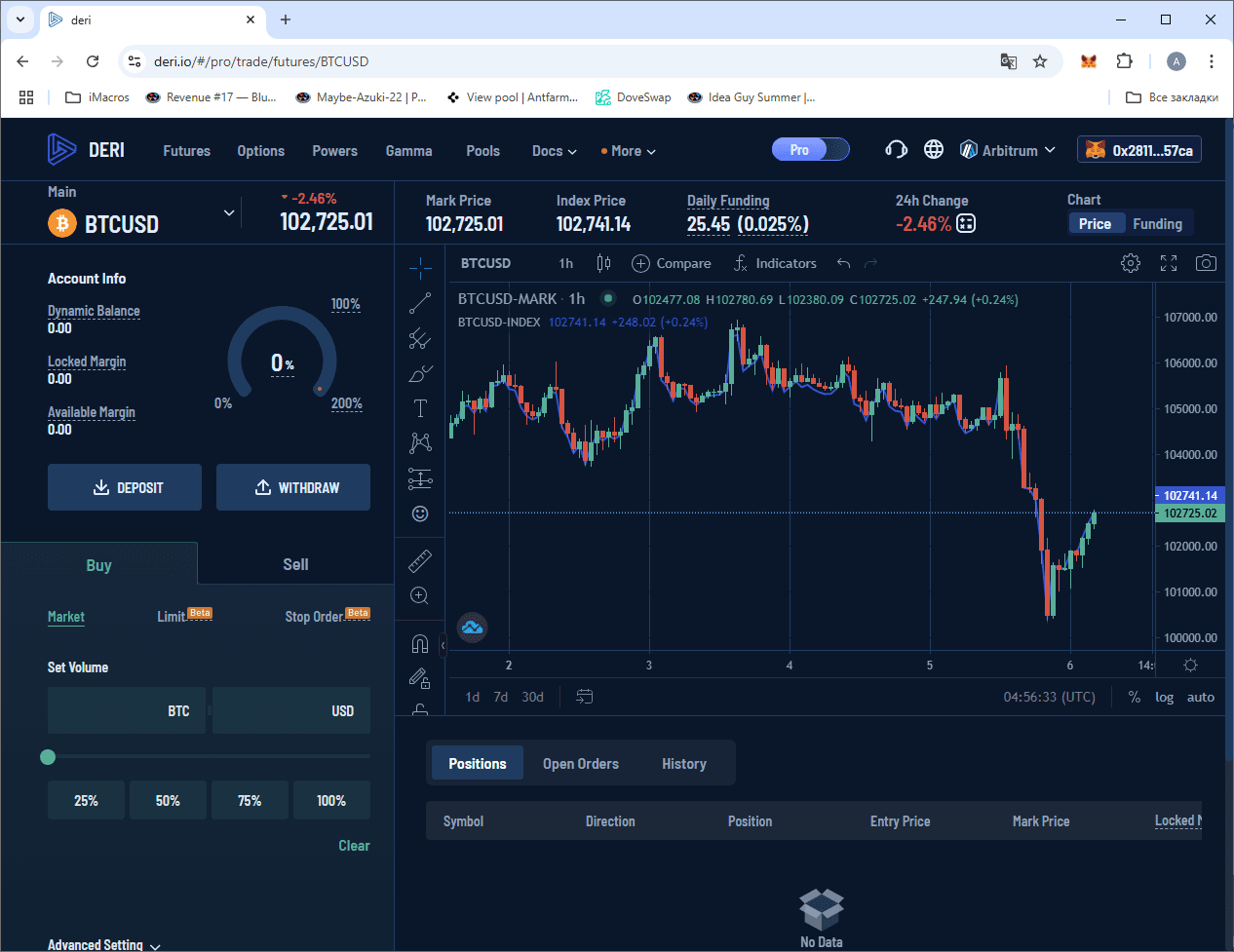
Task: Click the 30d range shortcut
Action: (x=532, y=697)
